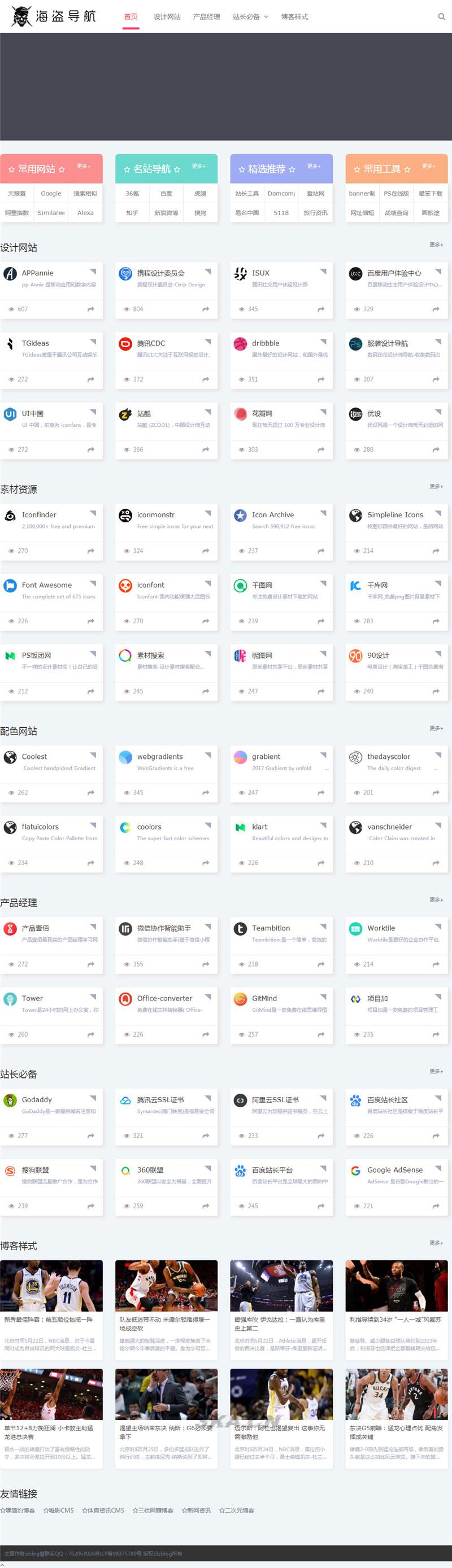Click 更多+ beside 素材资源 heading

436,486
